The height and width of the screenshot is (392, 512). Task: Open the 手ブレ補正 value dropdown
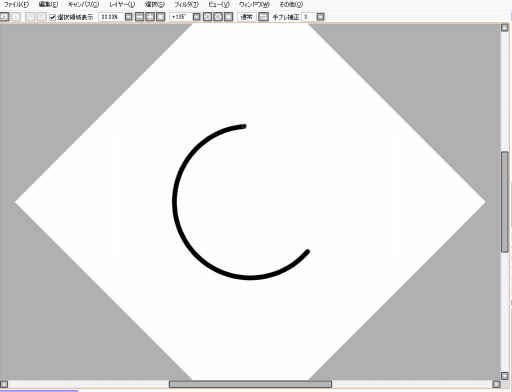point(320,17)
